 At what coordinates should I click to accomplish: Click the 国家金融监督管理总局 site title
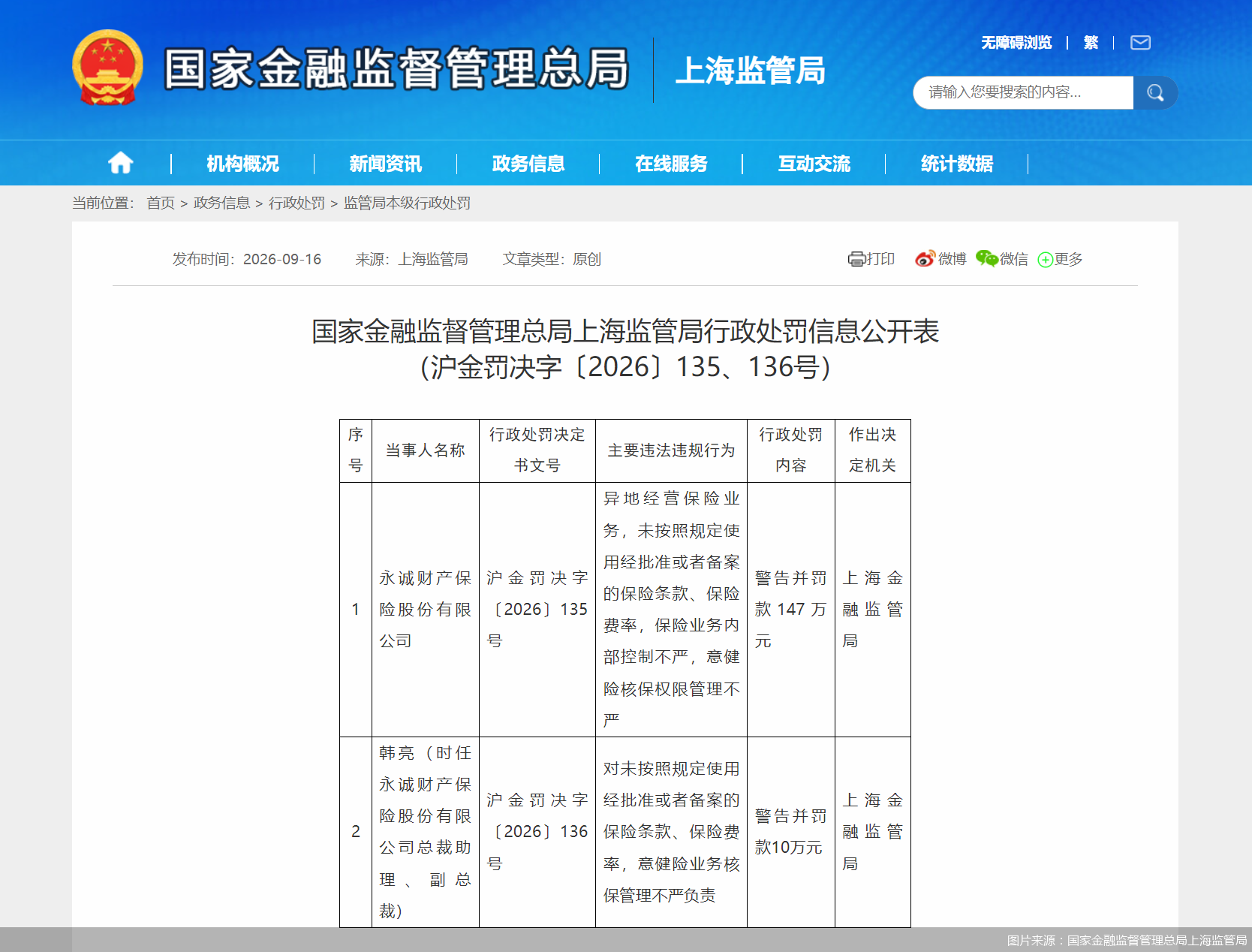pos(396,69)
